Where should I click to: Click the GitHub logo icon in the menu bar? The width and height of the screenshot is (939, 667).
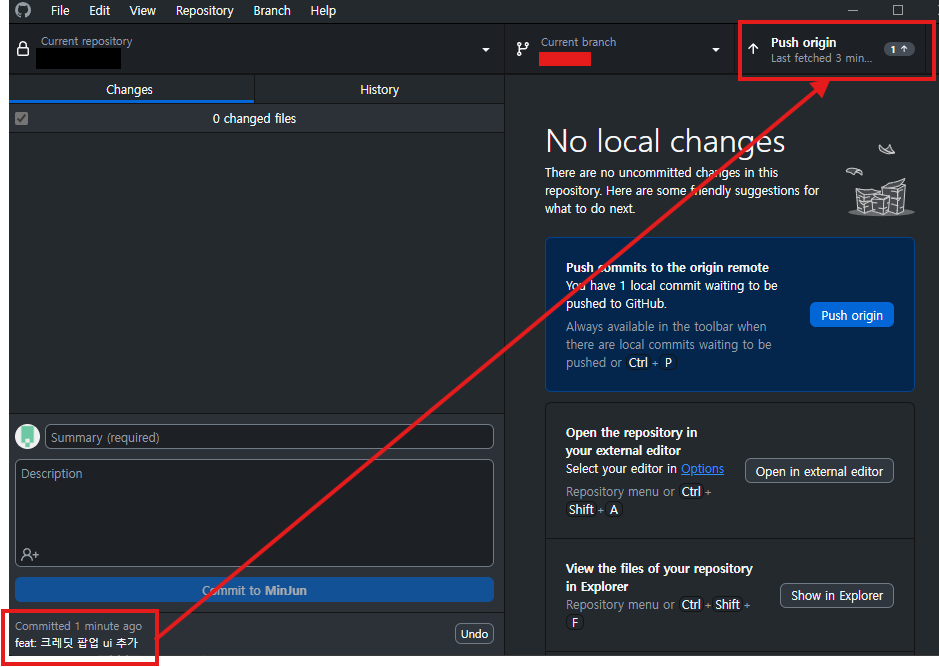click(x=23, y=10)
